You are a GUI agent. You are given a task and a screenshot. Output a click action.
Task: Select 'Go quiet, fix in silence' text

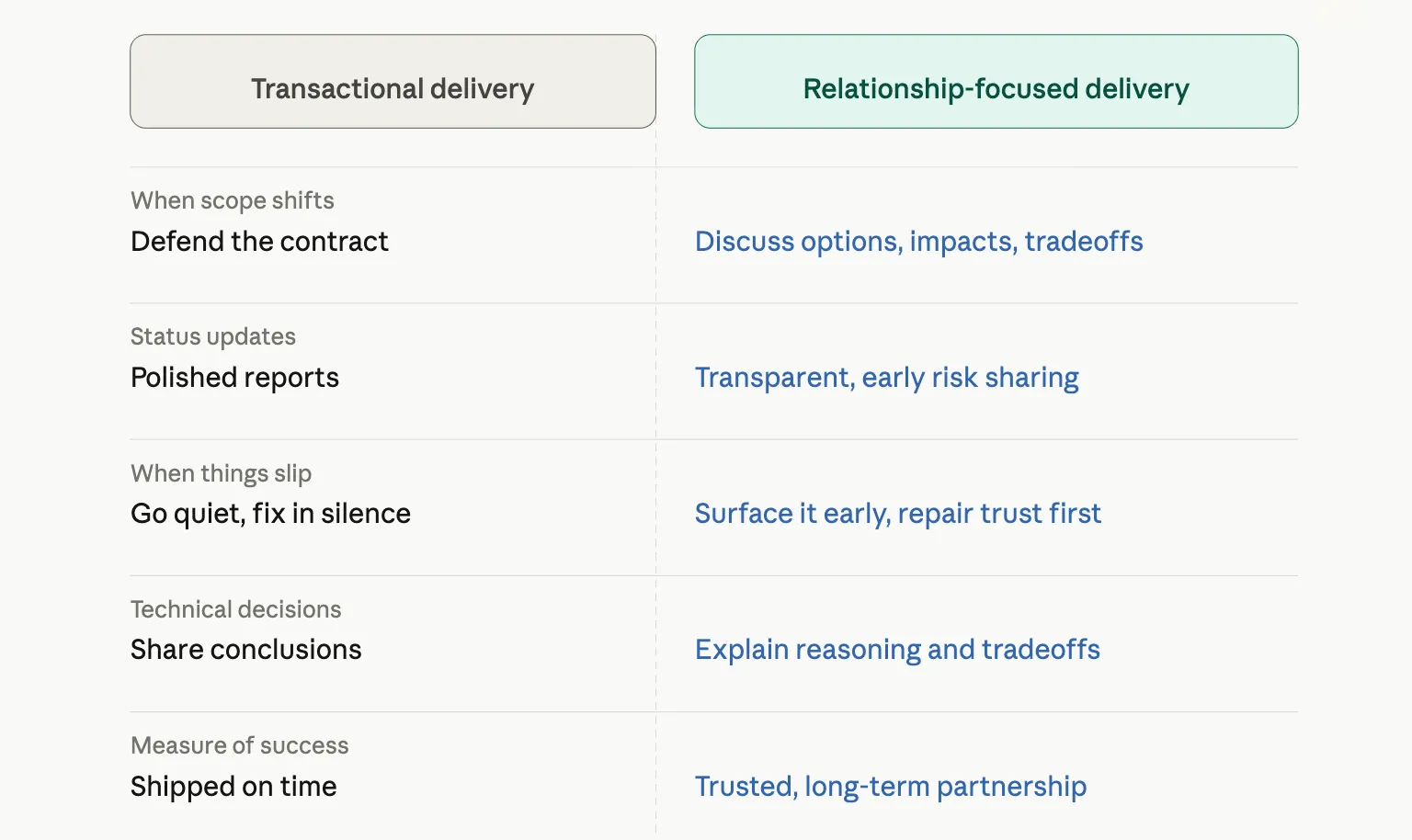[x=270, y=514]
